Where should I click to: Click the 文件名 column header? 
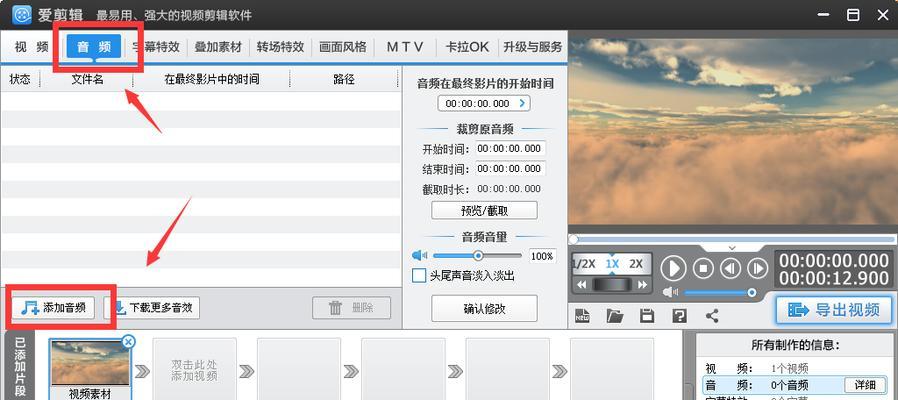pyautogui.click(x=86, y=80)
